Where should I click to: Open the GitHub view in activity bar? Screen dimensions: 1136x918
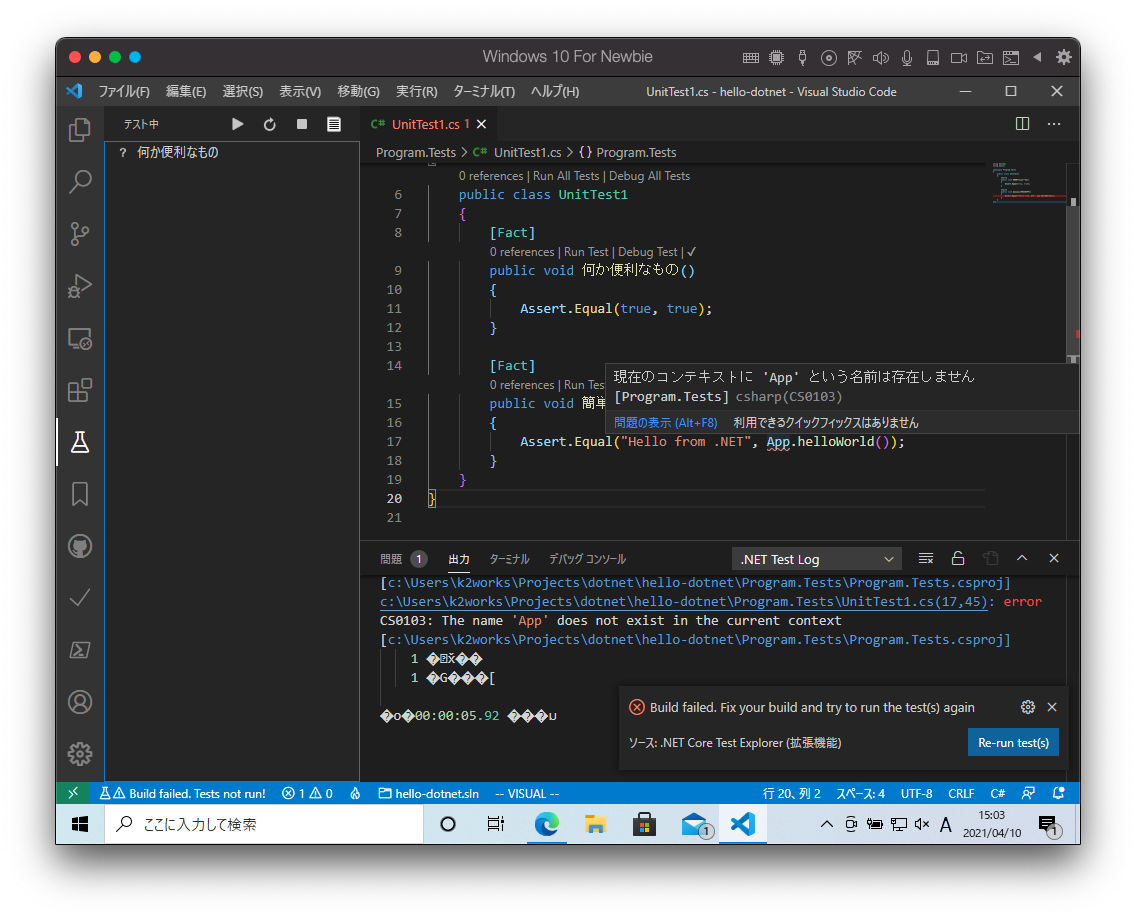80,546
